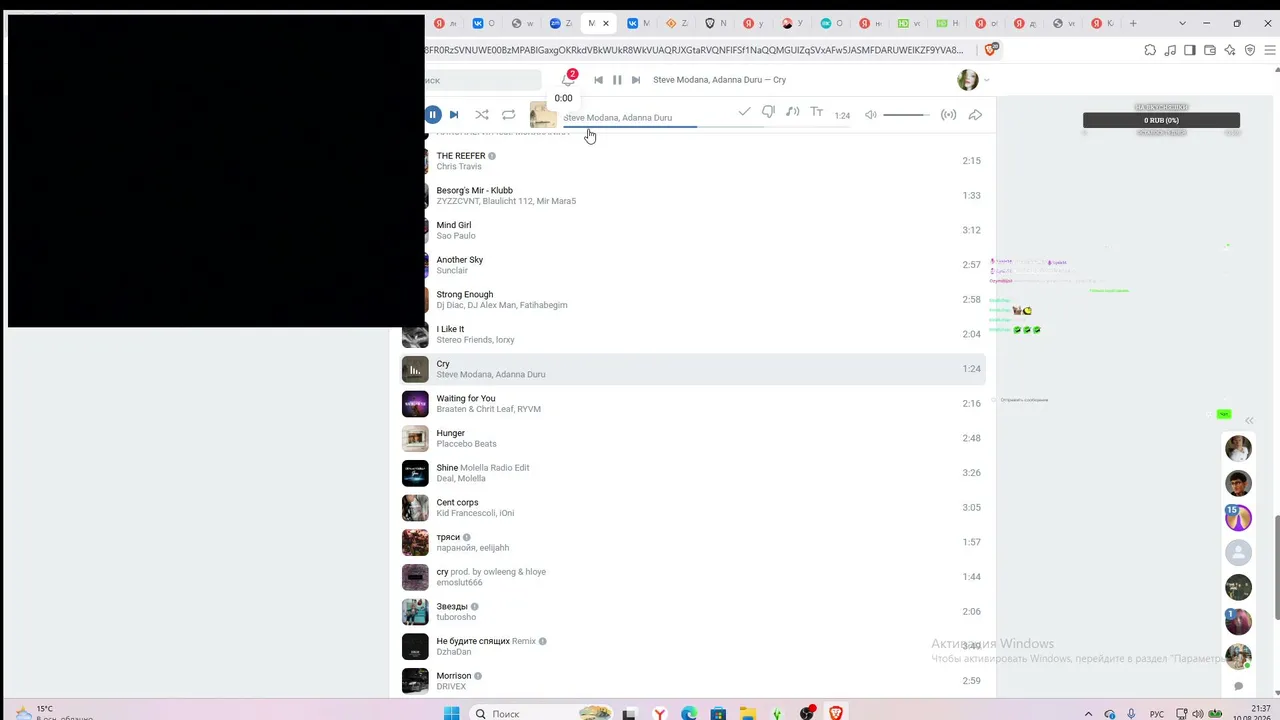
Task: Click the Morrison track cover thumbnail
Action: 415,681
